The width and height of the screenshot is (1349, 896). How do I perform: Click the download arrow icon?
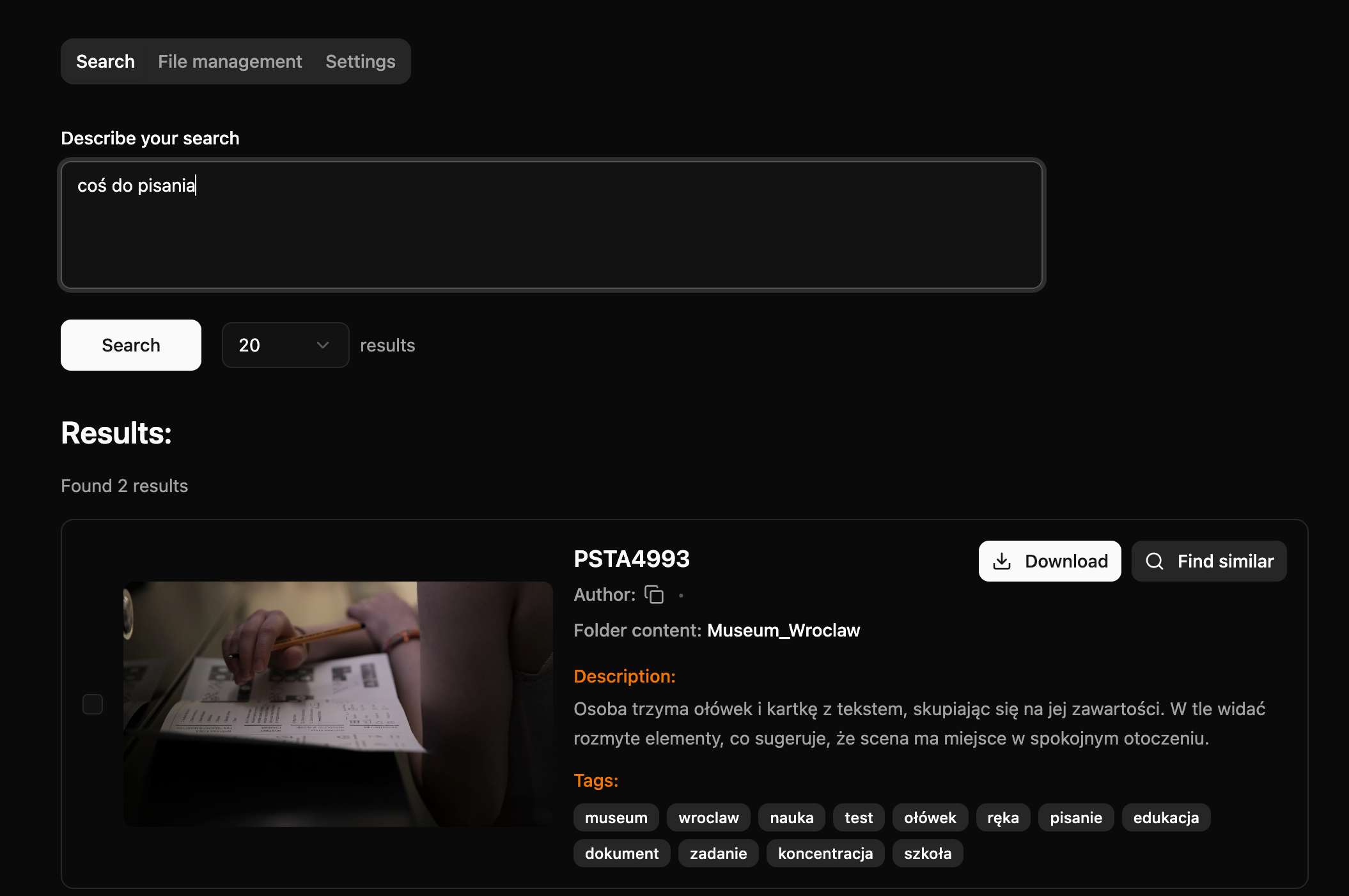tap(1002, 561)
